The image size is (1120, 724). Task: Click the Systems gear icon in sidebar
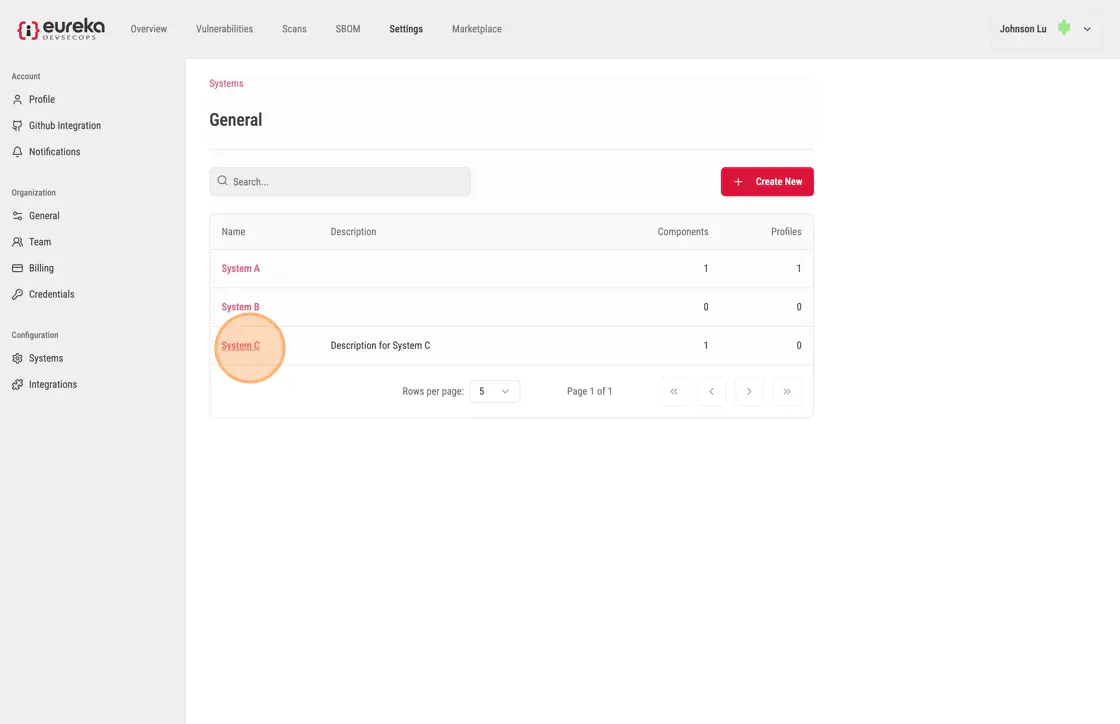17,358
